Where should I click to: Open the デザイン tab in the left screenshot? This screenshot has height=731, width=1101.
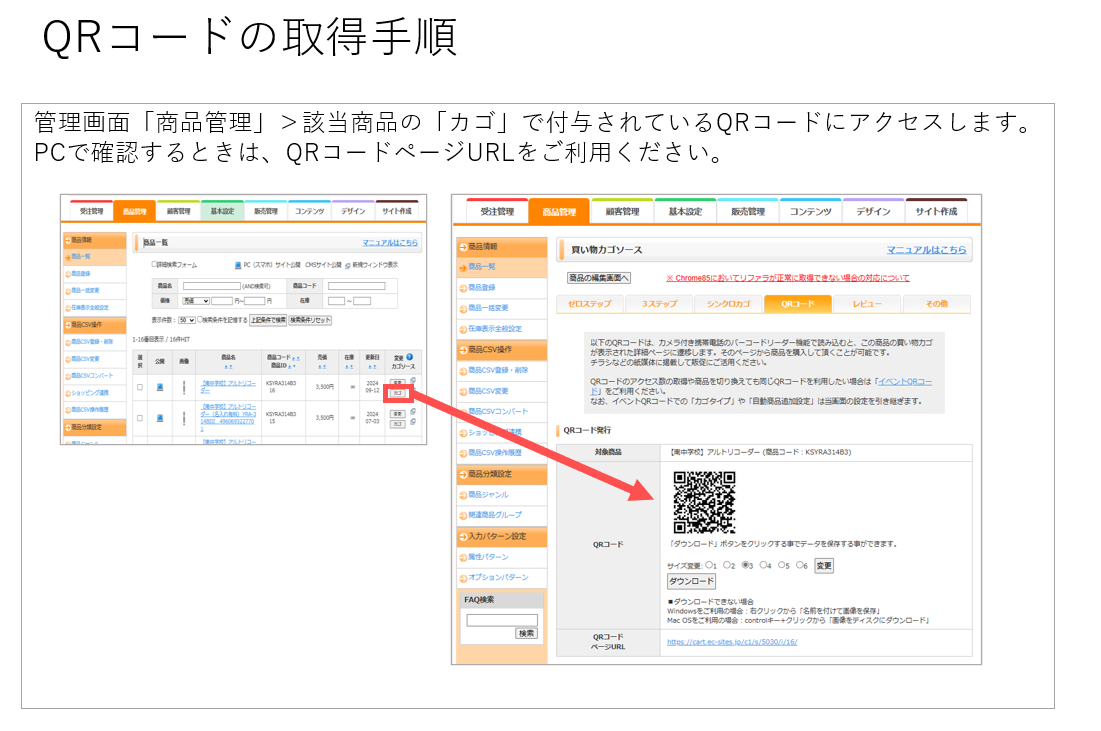(353, 211)
